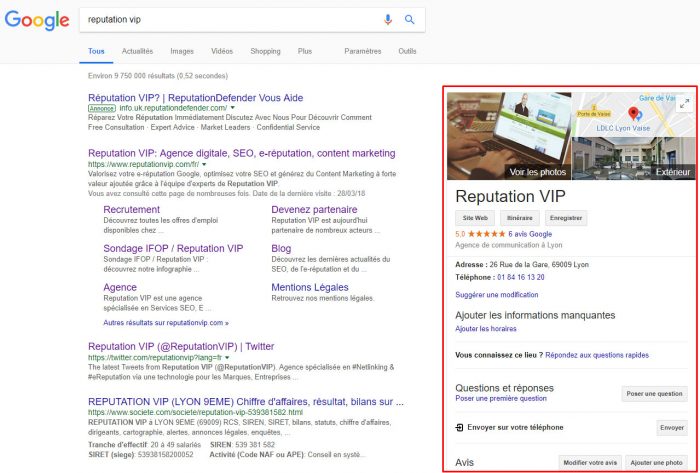Click 'Répondez aux questions rapides'
This screenshot has height=473, width=700.
[597, 355]
